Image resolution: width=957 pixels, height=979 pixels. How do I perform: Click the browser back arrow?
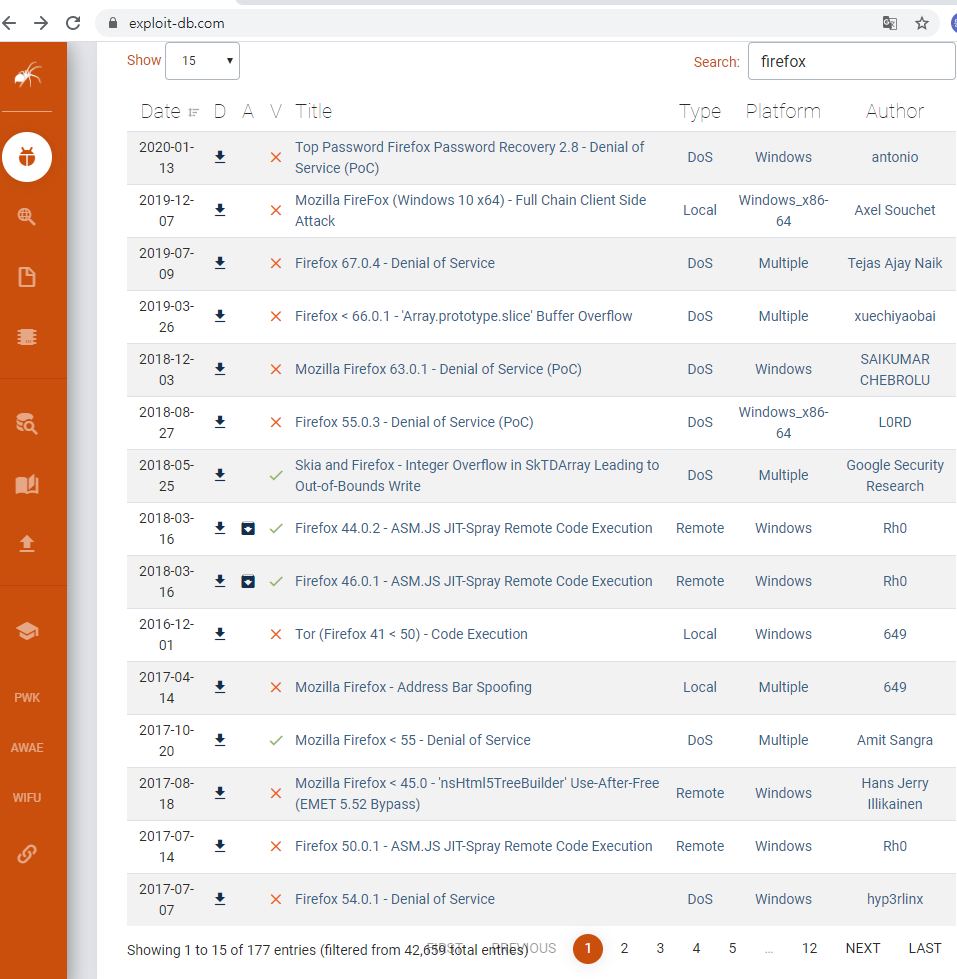point(9,23)
